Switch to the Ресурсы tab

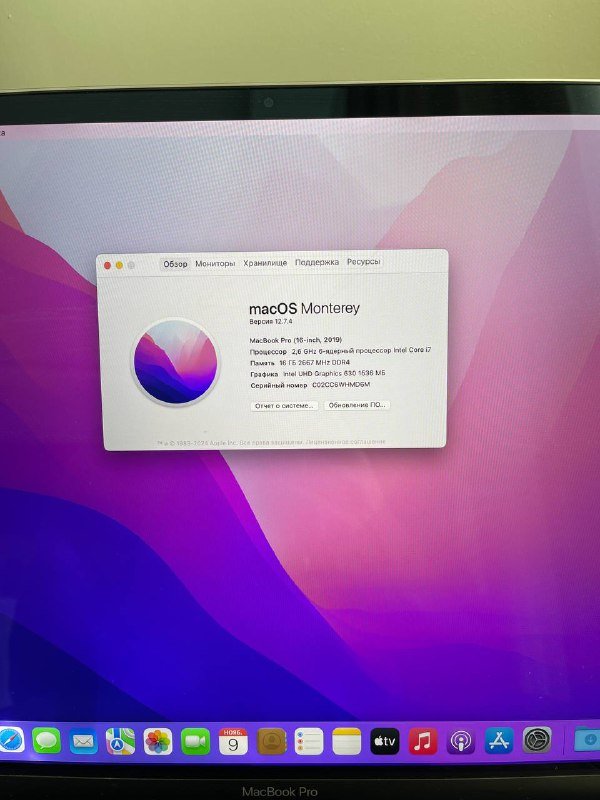[363, 261]
